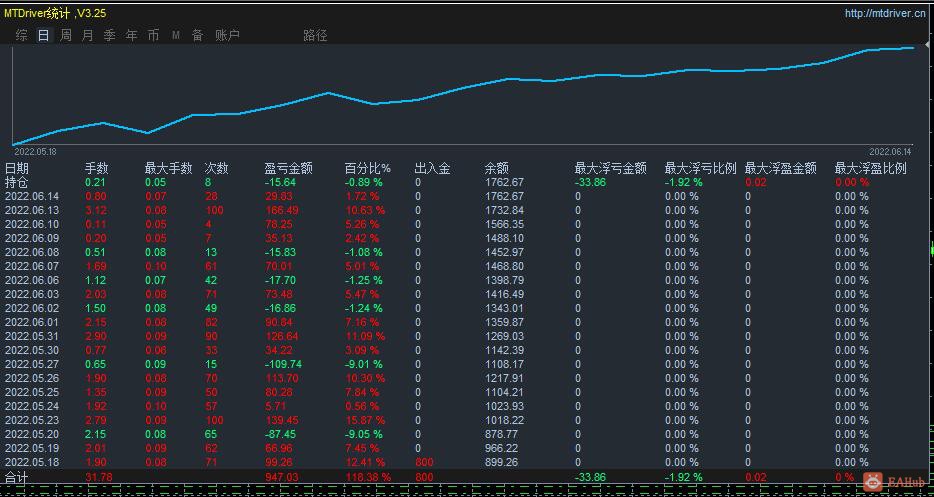
Task: Click the 2022.05.18 chart start date label
Action: [35, 151]
